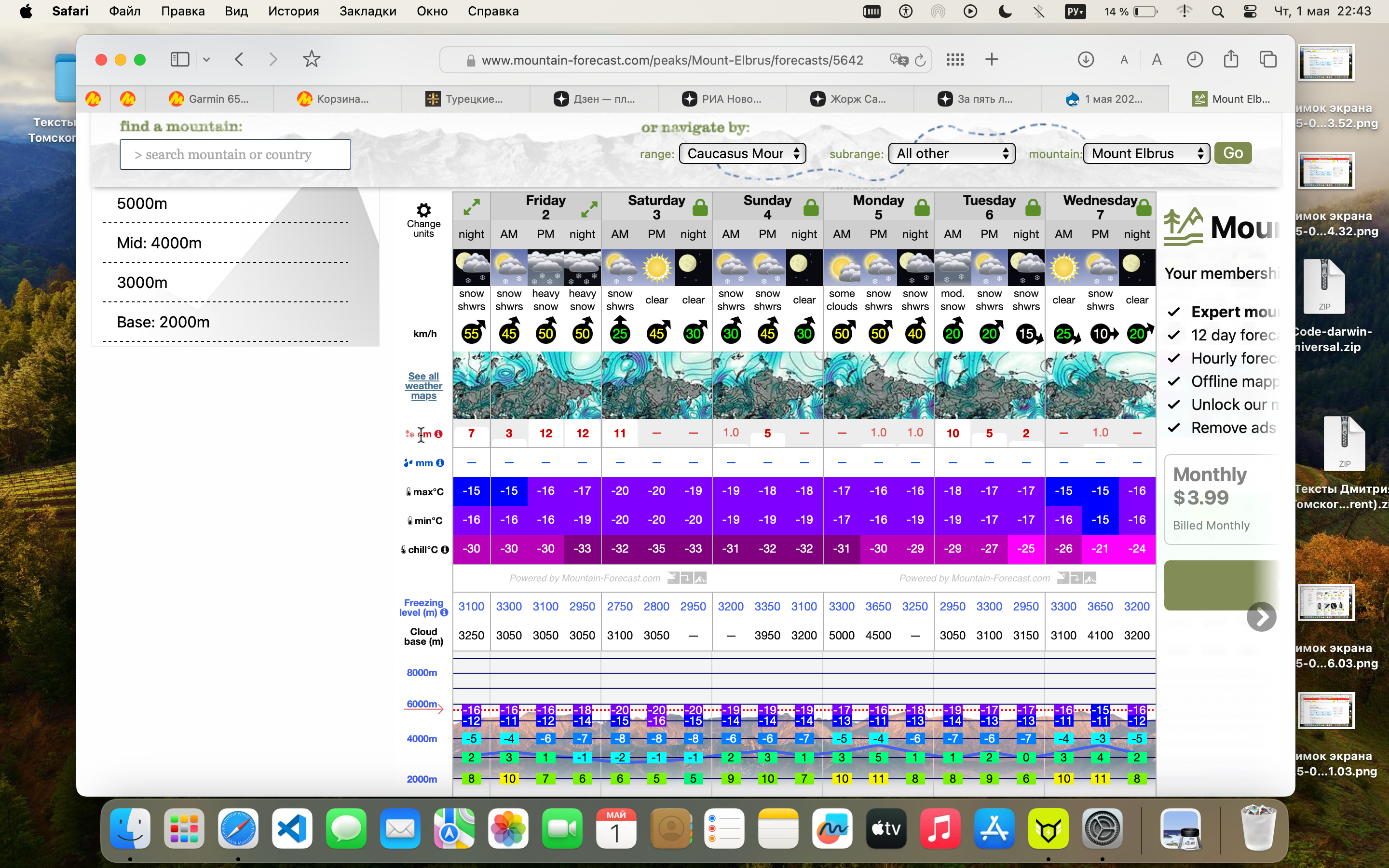The height and width of the screenshot is (868, 1389).
Task: Click the Change units gear icon
Action: pyautogui.click(x=423, y=210)
